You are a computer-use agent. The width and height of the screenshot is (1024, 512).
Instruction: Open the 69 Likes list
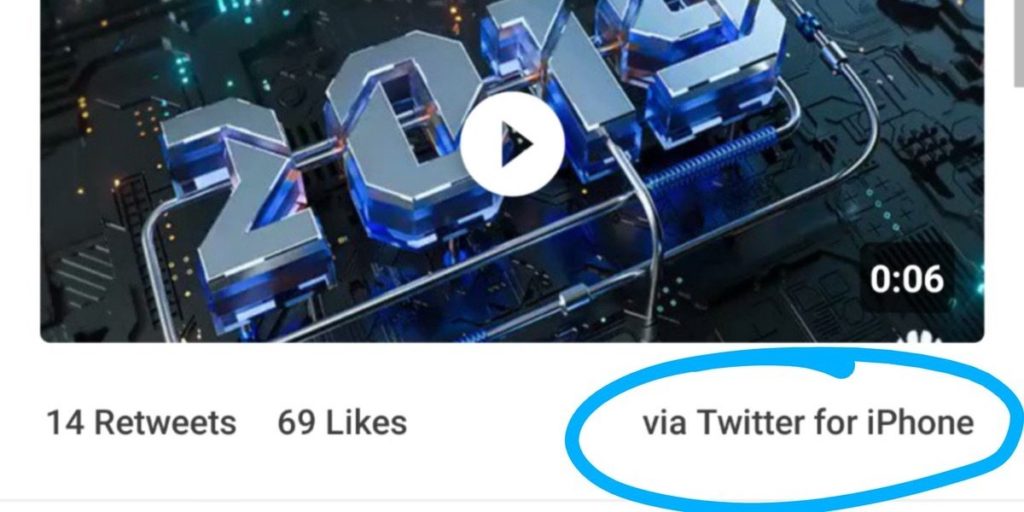pyautogui.click(x=342, y=423)
